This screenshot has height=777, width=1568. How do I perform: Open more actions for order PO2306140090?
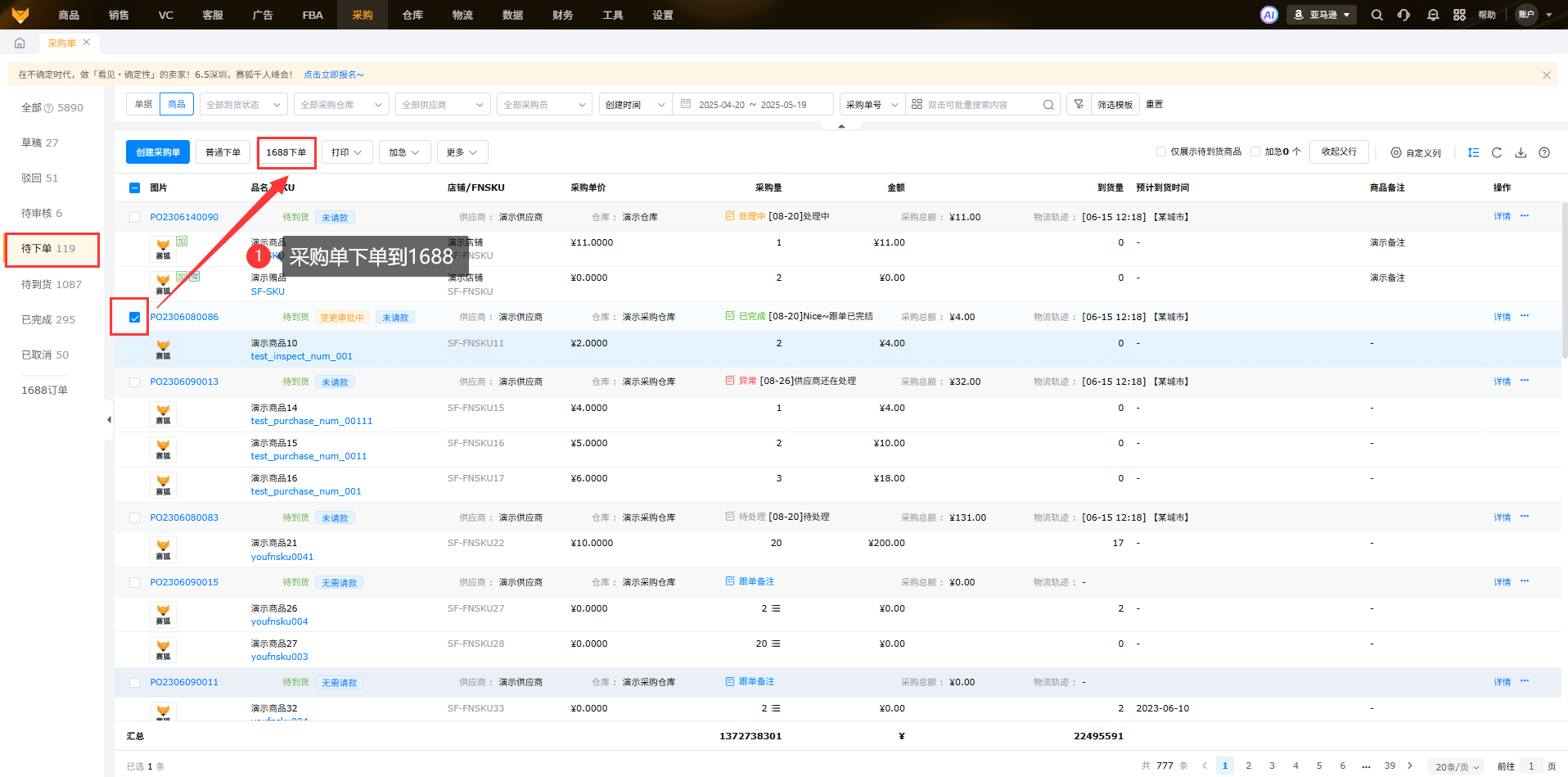(1525, 216)
